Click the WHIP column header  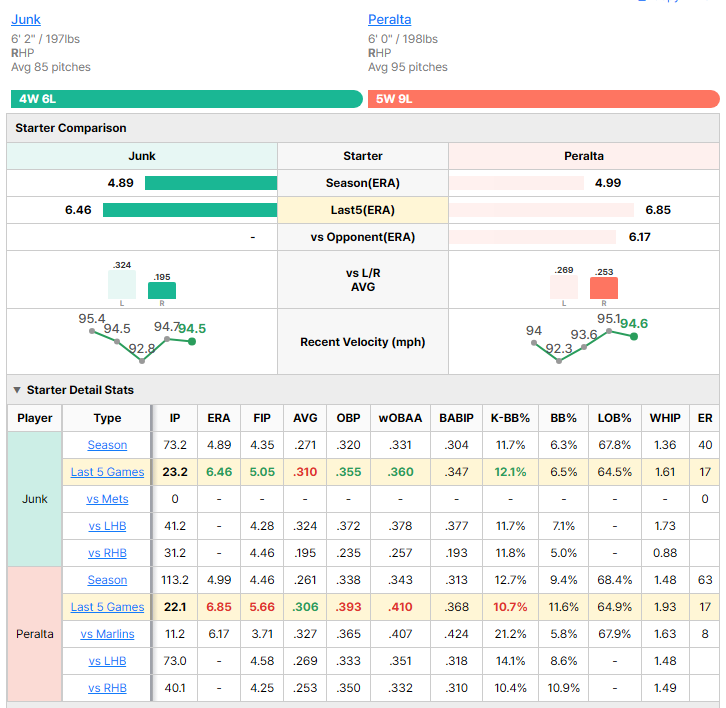pyautogui.click(x=665, y=418)
